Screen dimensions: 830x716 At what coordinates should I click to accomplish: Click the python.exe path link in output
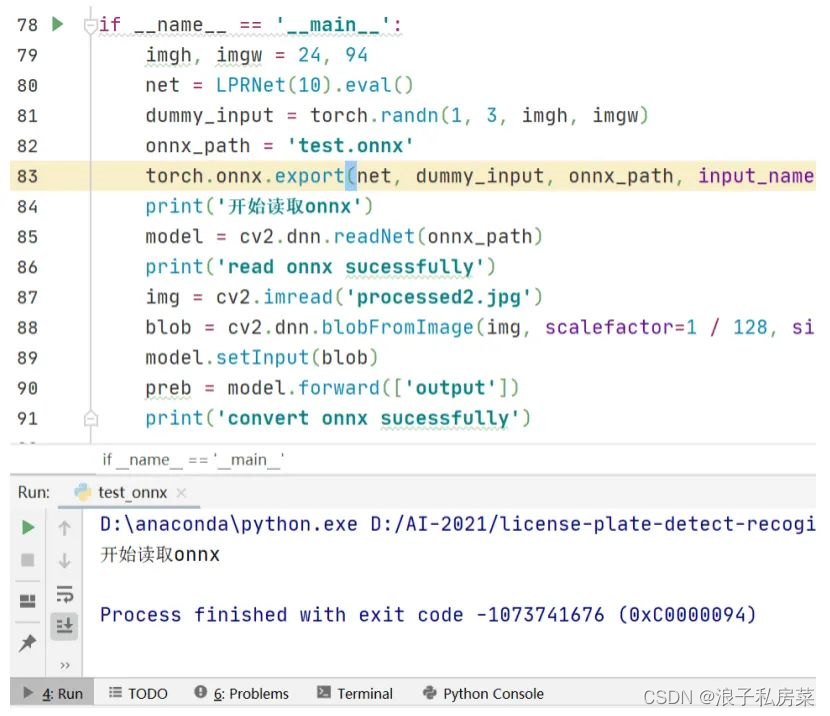click(x=229, y=524)
